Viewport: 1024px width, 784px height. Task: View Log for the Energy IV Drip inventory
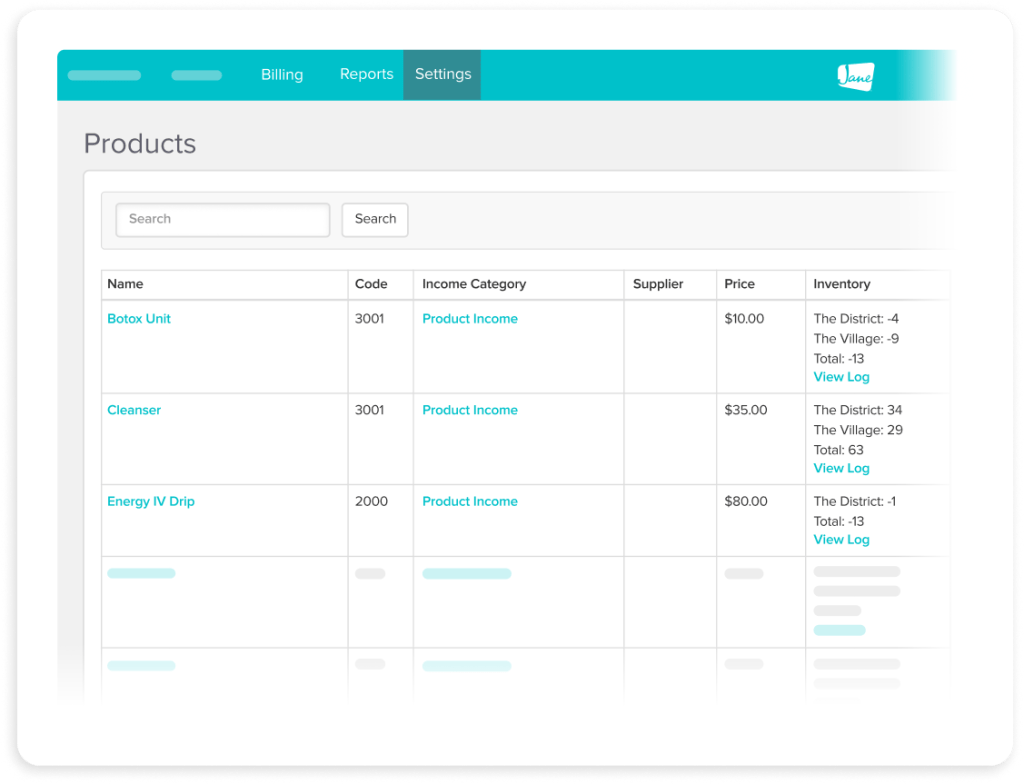(841, 539)
